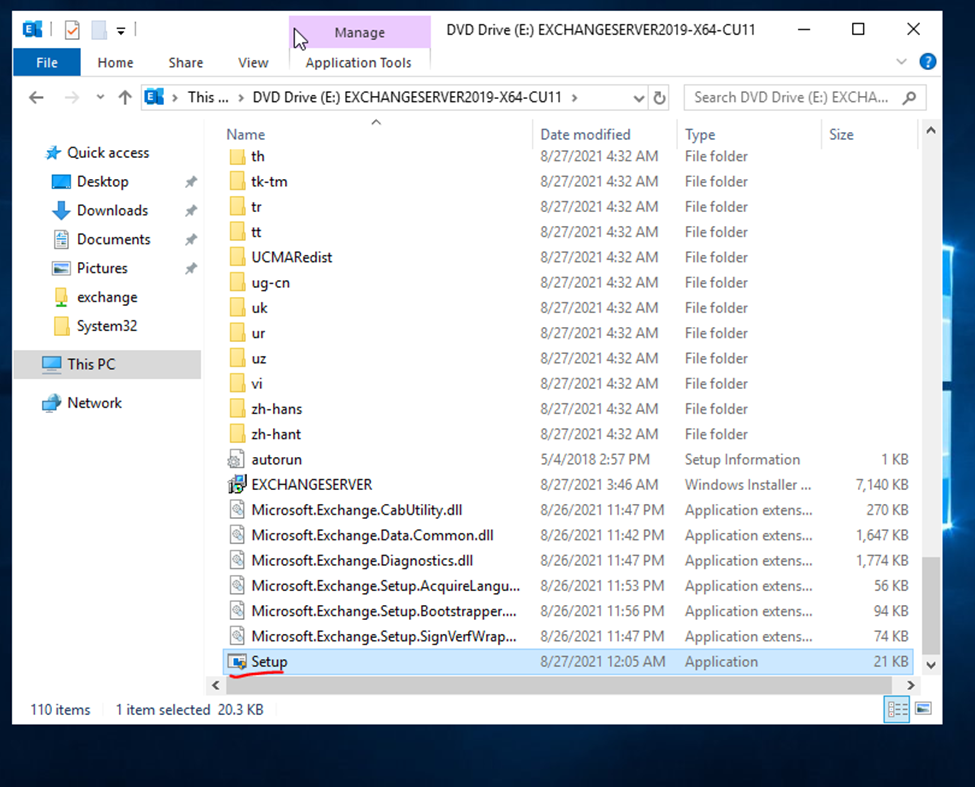975x787 pixels.
Task: Click the Refresh button beside the address bar
Action: pos(659,98)
